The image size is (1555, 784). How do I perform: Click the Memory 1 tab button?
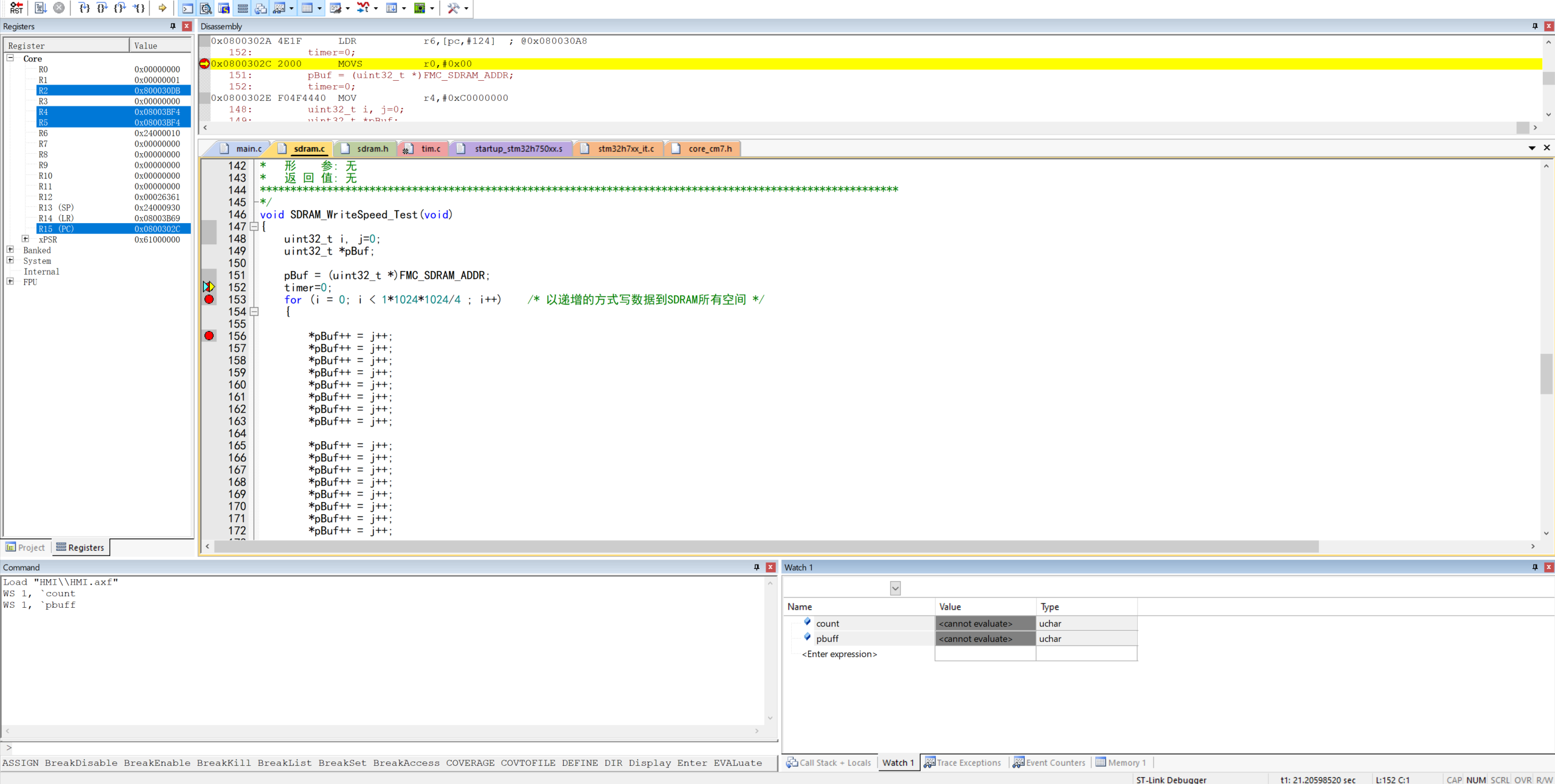coord(1121,763)
